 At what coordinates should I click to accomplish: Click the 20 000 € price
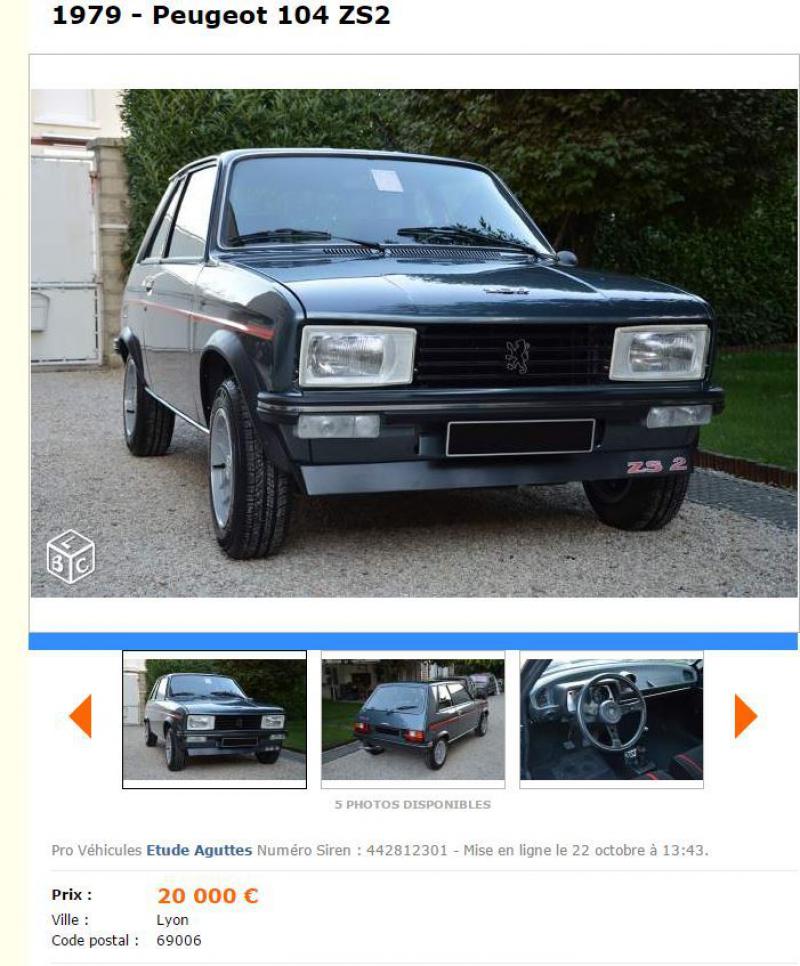[208, 895]
